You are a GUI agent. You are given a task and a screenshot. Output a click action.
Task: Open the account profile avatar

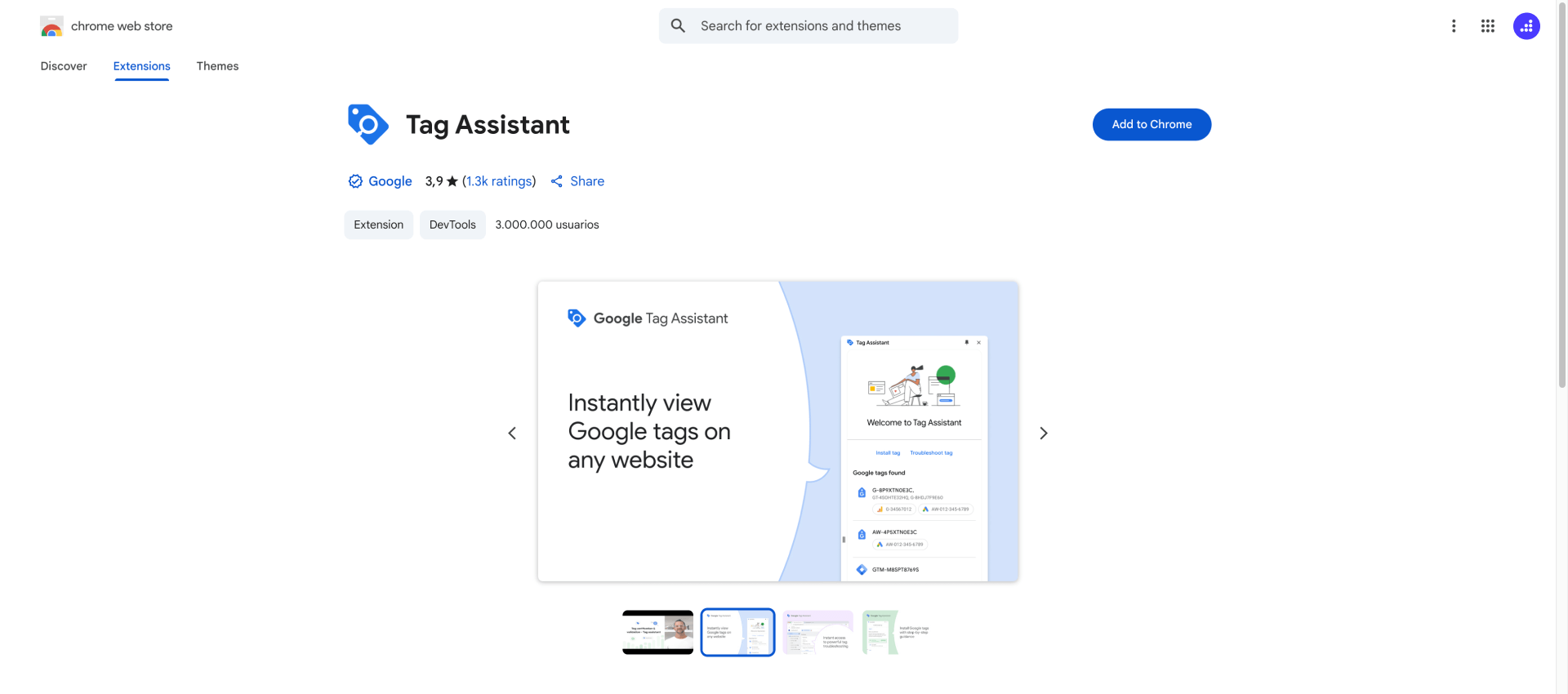pos(1526,26)
